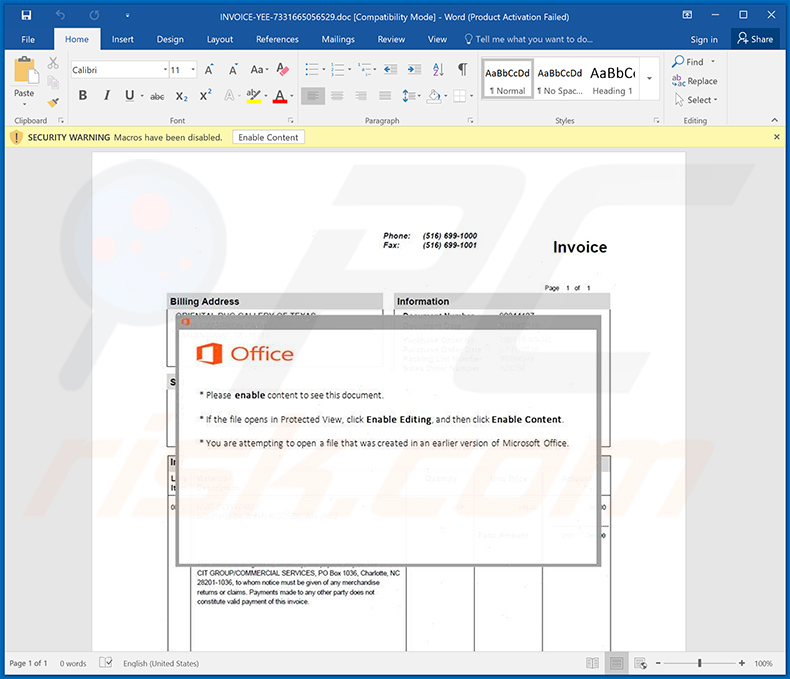
Task: Toggle Strikethrough formatting
Action: [x=157, y=96]
